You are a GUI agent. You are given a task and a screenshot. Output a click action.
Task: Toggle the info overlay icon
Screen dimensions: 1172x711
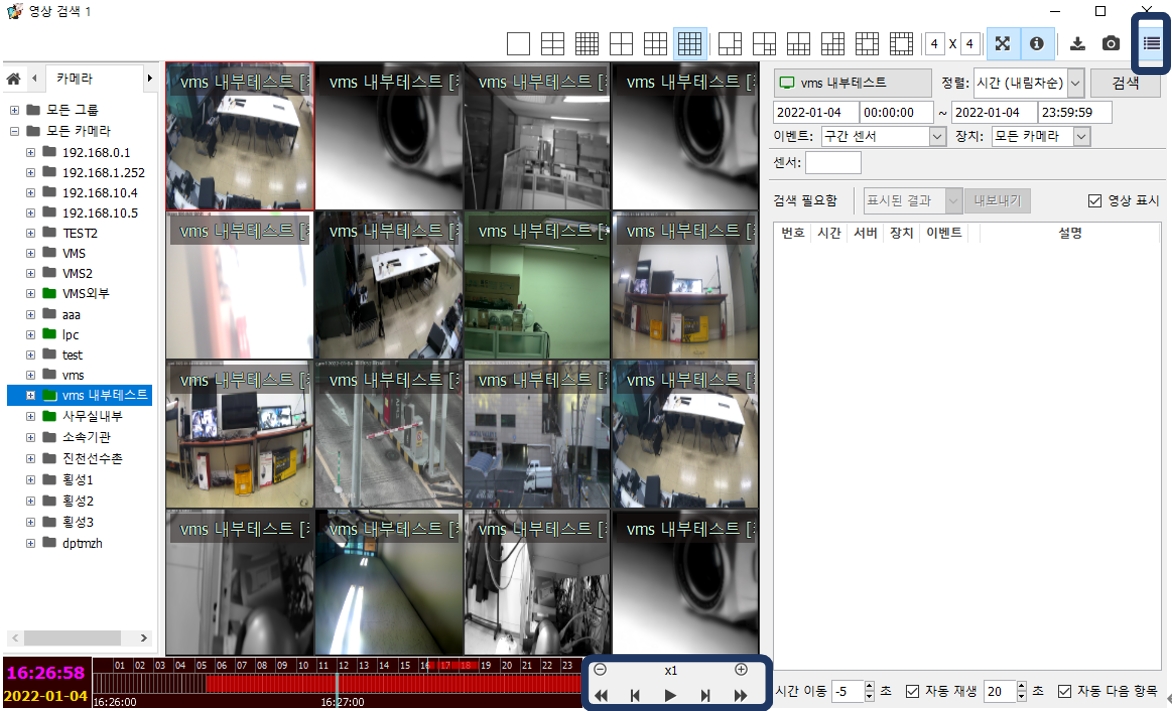(1037, 44)
